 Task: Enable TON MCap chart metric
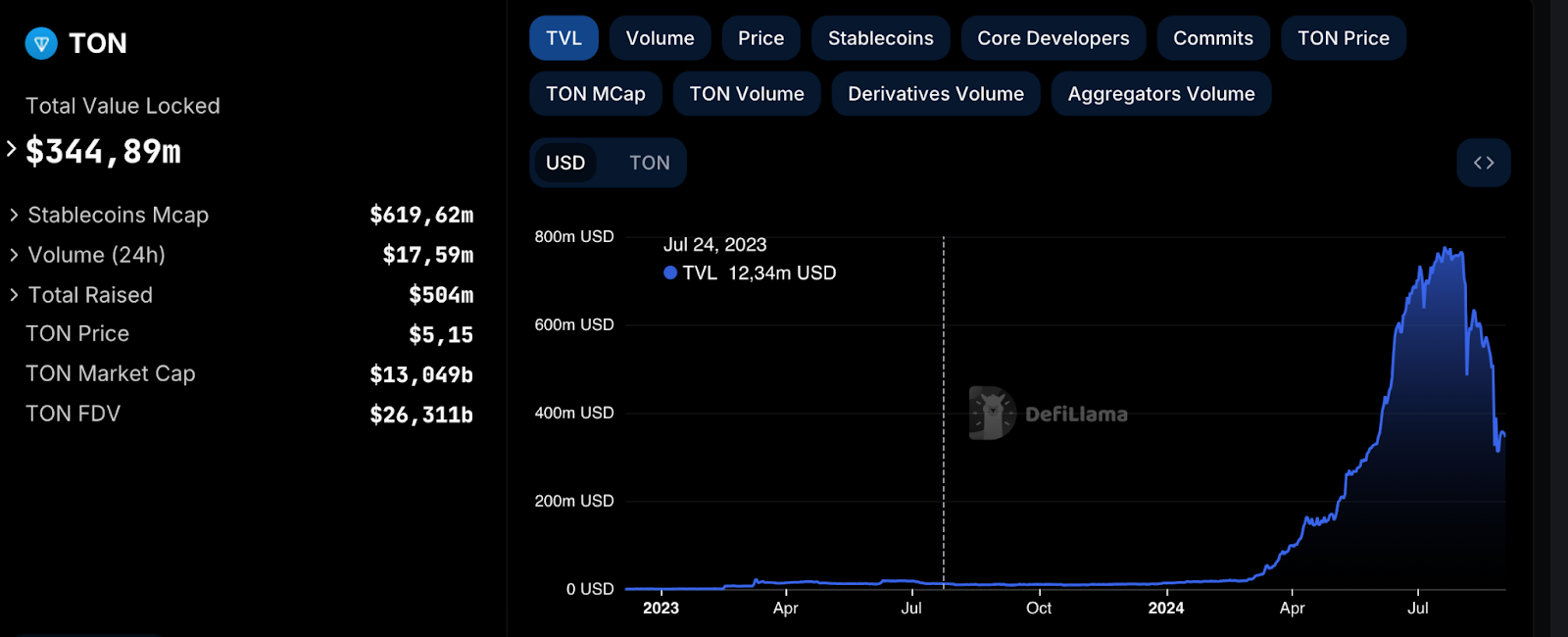coord(595,94)
